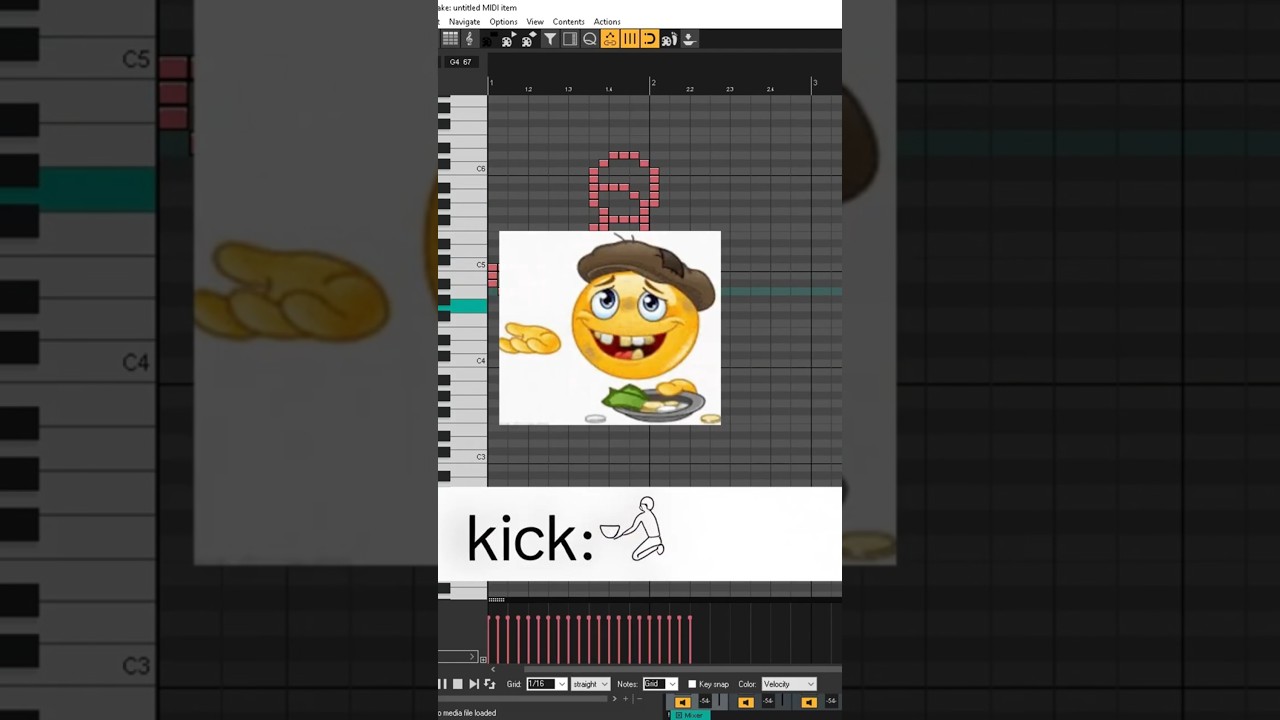Click top MIDI note of pixel drawing
The image size is (1280, 720).
(624, 155)
